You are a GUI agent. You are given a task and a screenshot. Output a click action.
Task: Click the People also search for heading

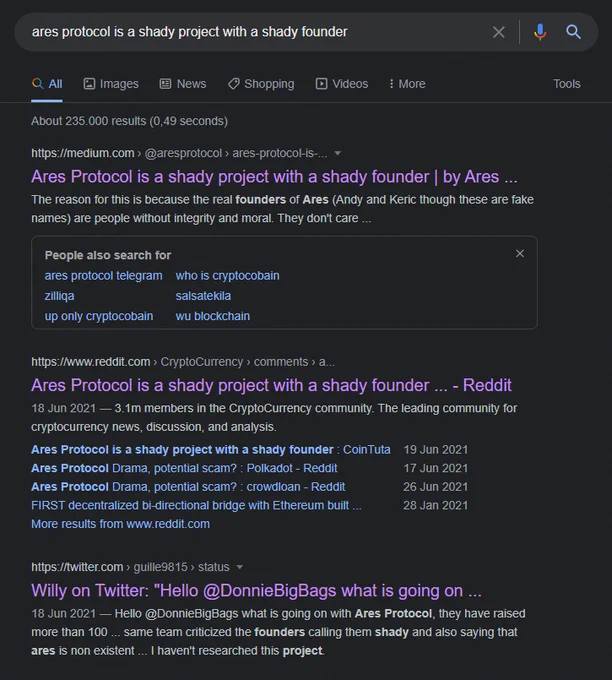coord(108,255)
